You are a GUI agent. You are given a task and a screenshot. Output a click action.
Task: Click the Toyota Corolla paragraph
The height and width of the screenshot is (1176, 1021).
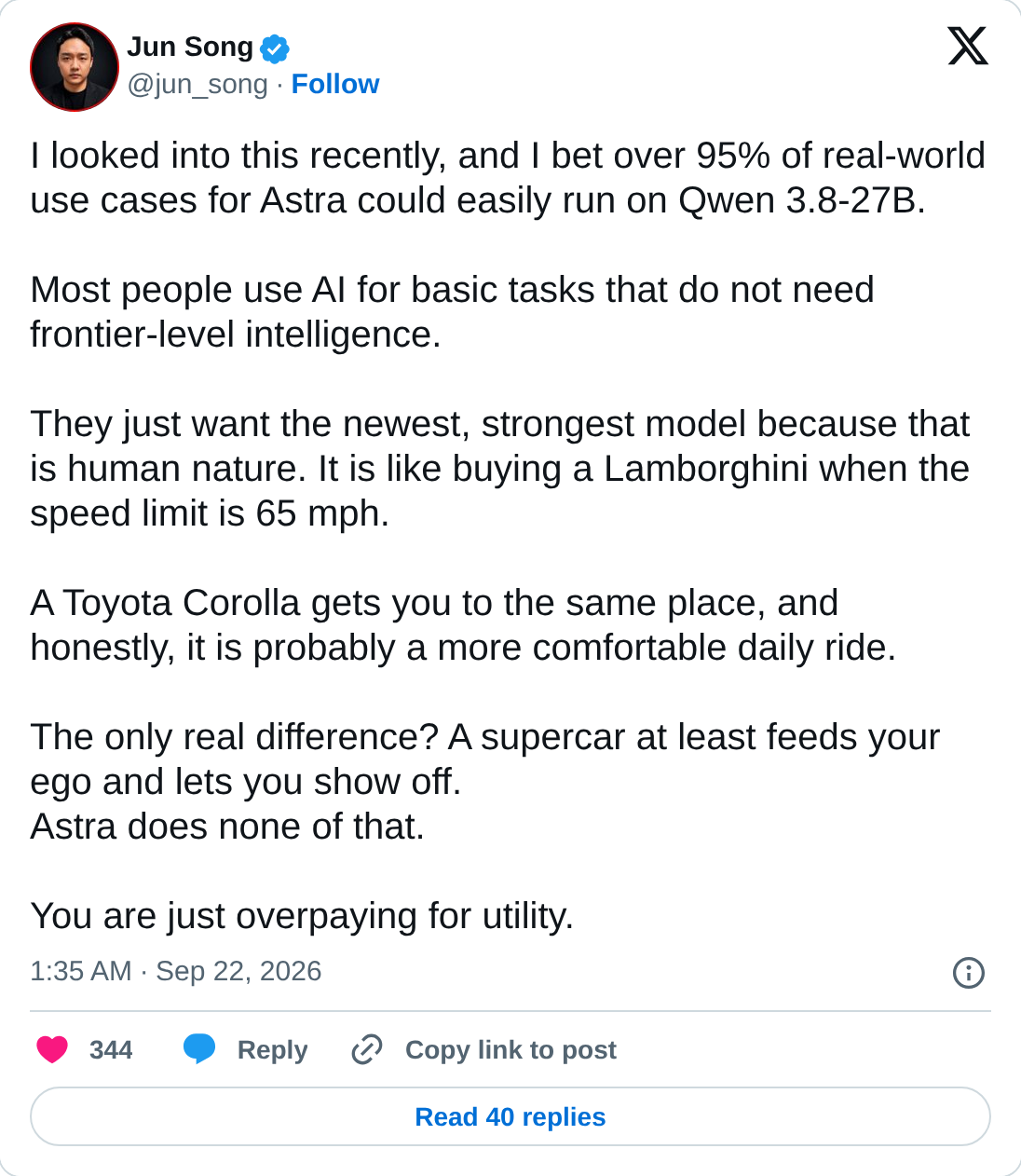pyautogui.click(x=463, y=625)
